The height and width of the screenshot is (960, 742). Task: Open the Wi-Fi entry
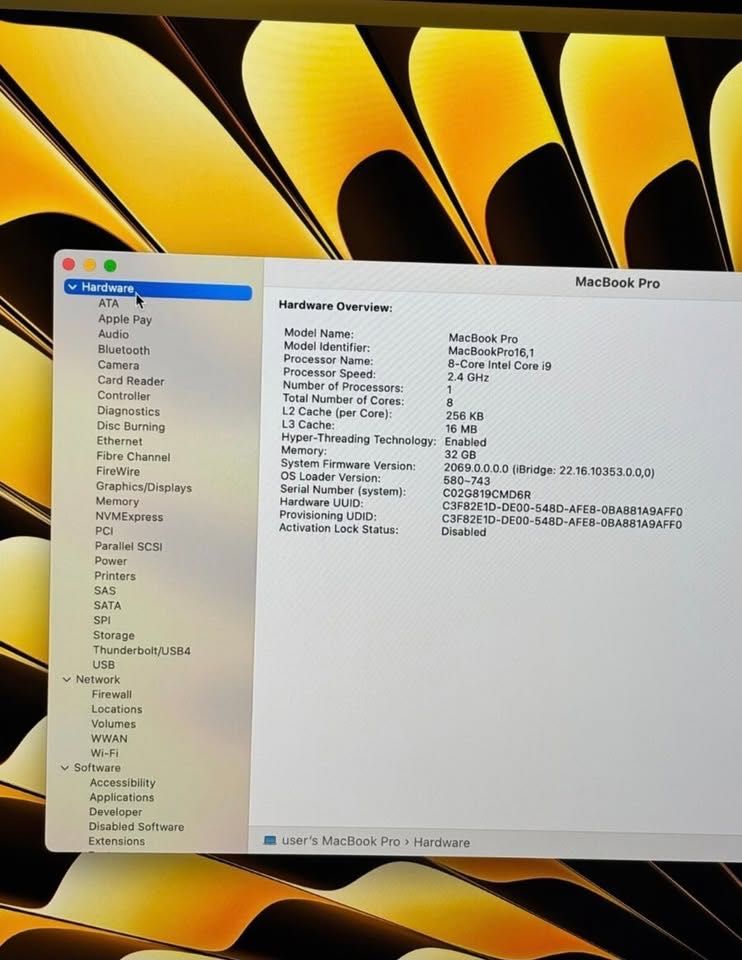(104, 753)
